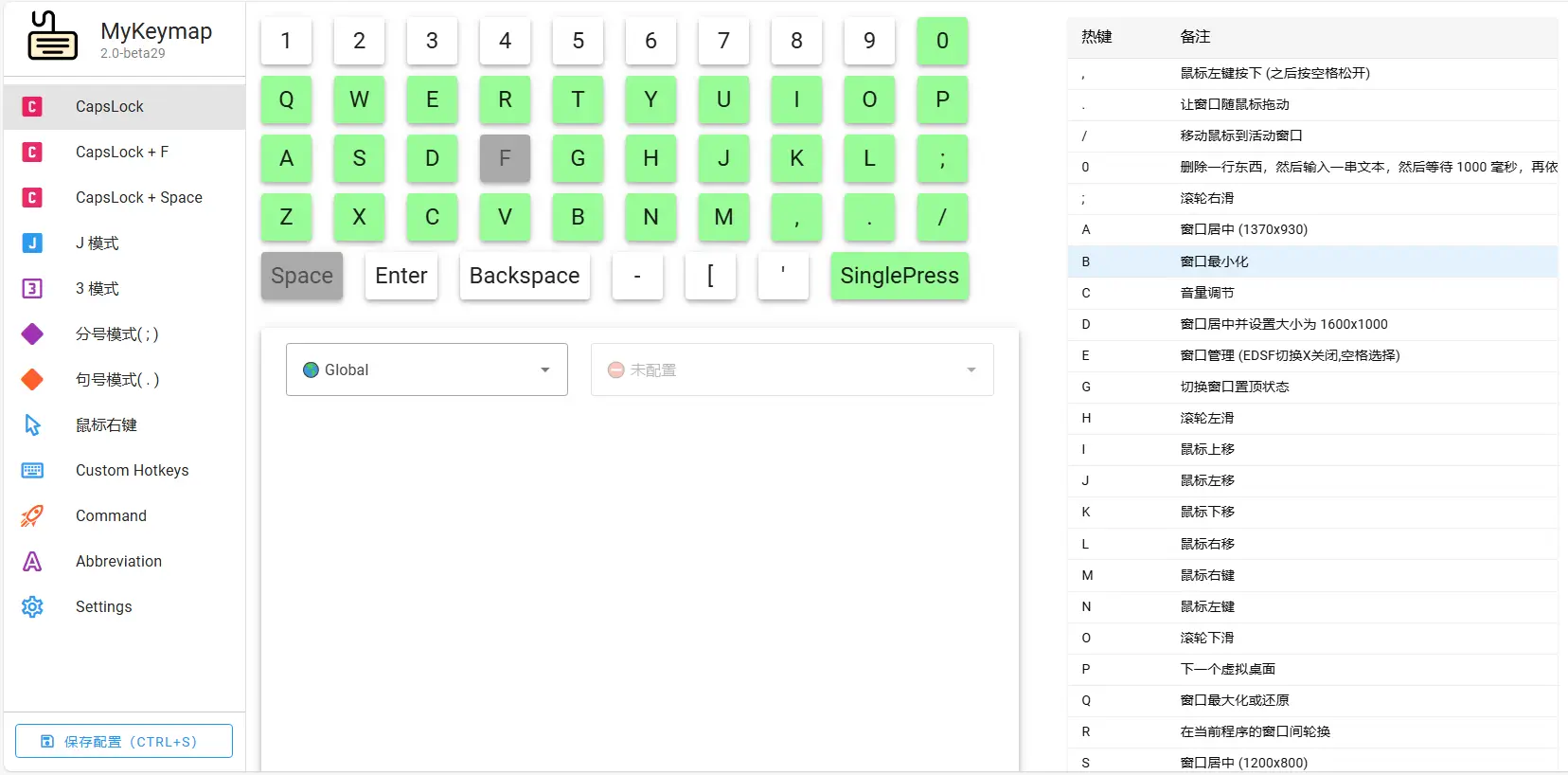Screen dimensions: 1568x775
Task: Click the purple diamond icon for 分号模式
Action: coord(32,333)
